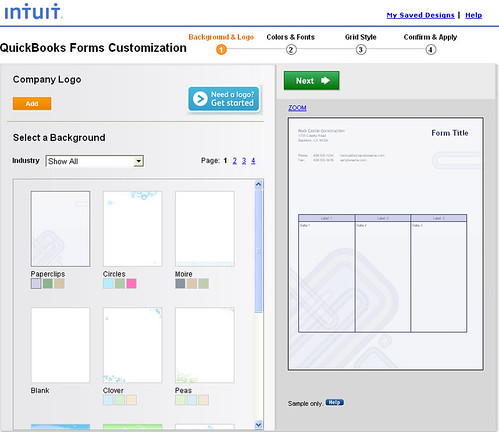The height and width of the screenshot is (432, 499).
Task: Click the form preview image
Action: pos(386,244)
